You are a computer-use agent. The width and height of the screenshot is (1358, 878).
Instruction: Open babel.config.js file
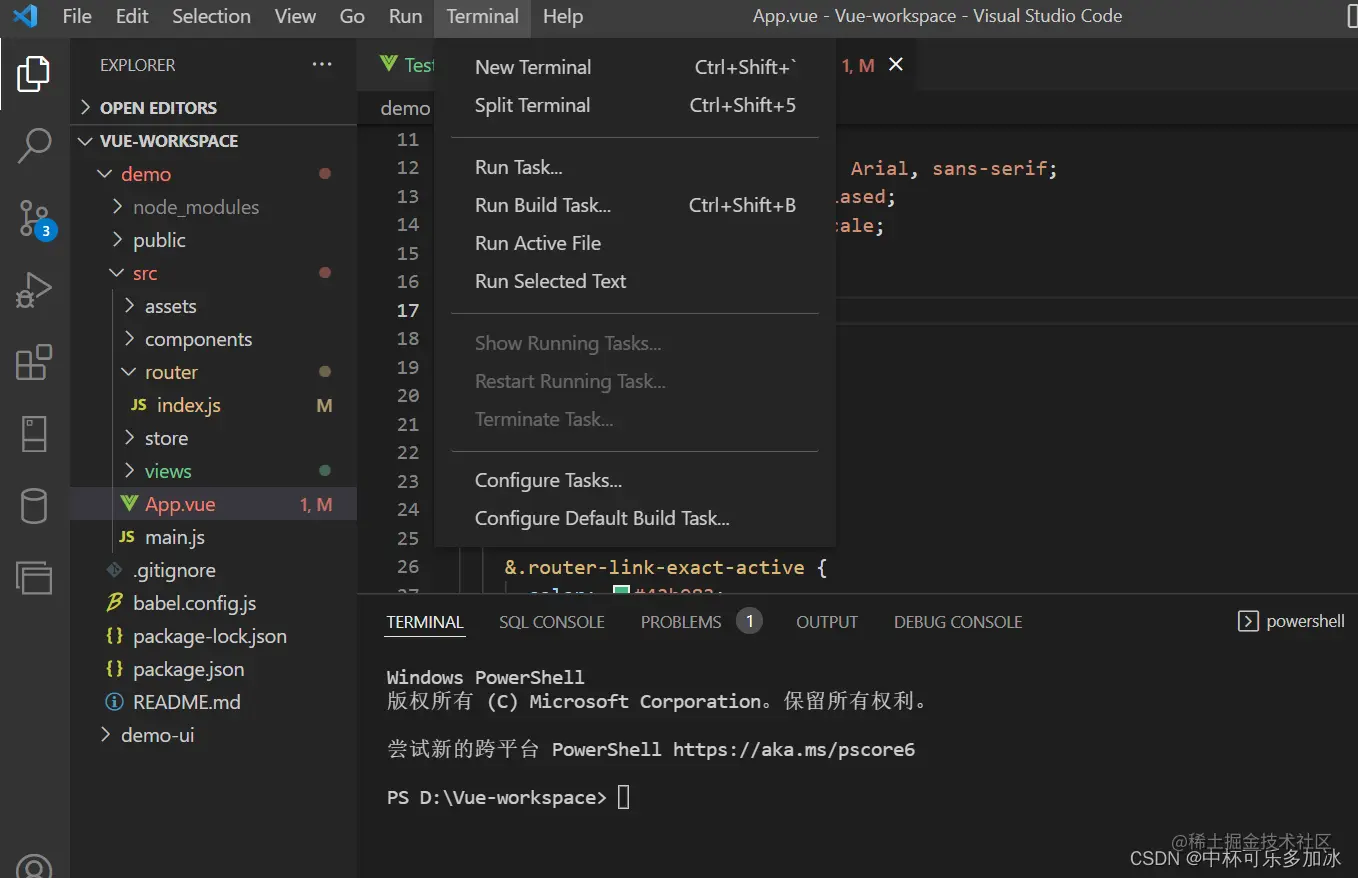[x=194, y=603]
